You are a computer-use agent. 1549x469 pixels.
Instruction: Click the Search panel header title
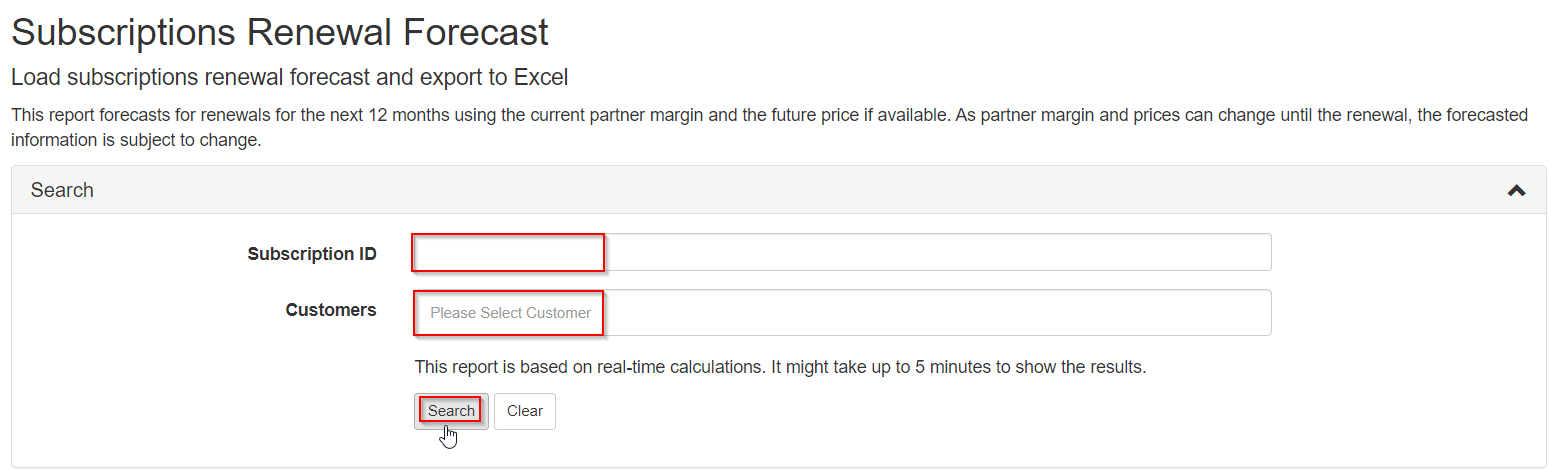tap(62, 190)
